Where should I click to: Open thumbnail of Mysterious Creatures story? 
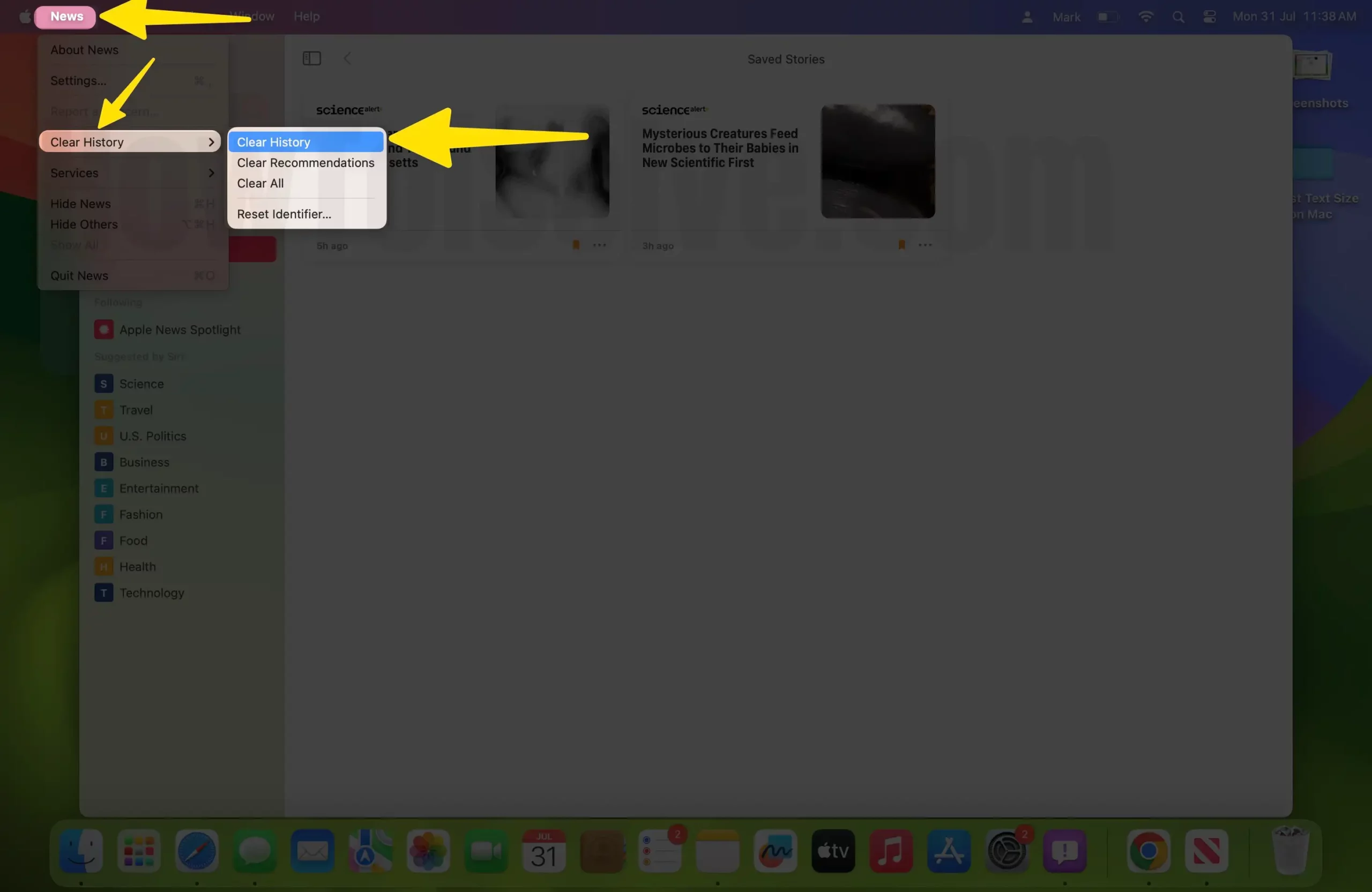(877, 161)
